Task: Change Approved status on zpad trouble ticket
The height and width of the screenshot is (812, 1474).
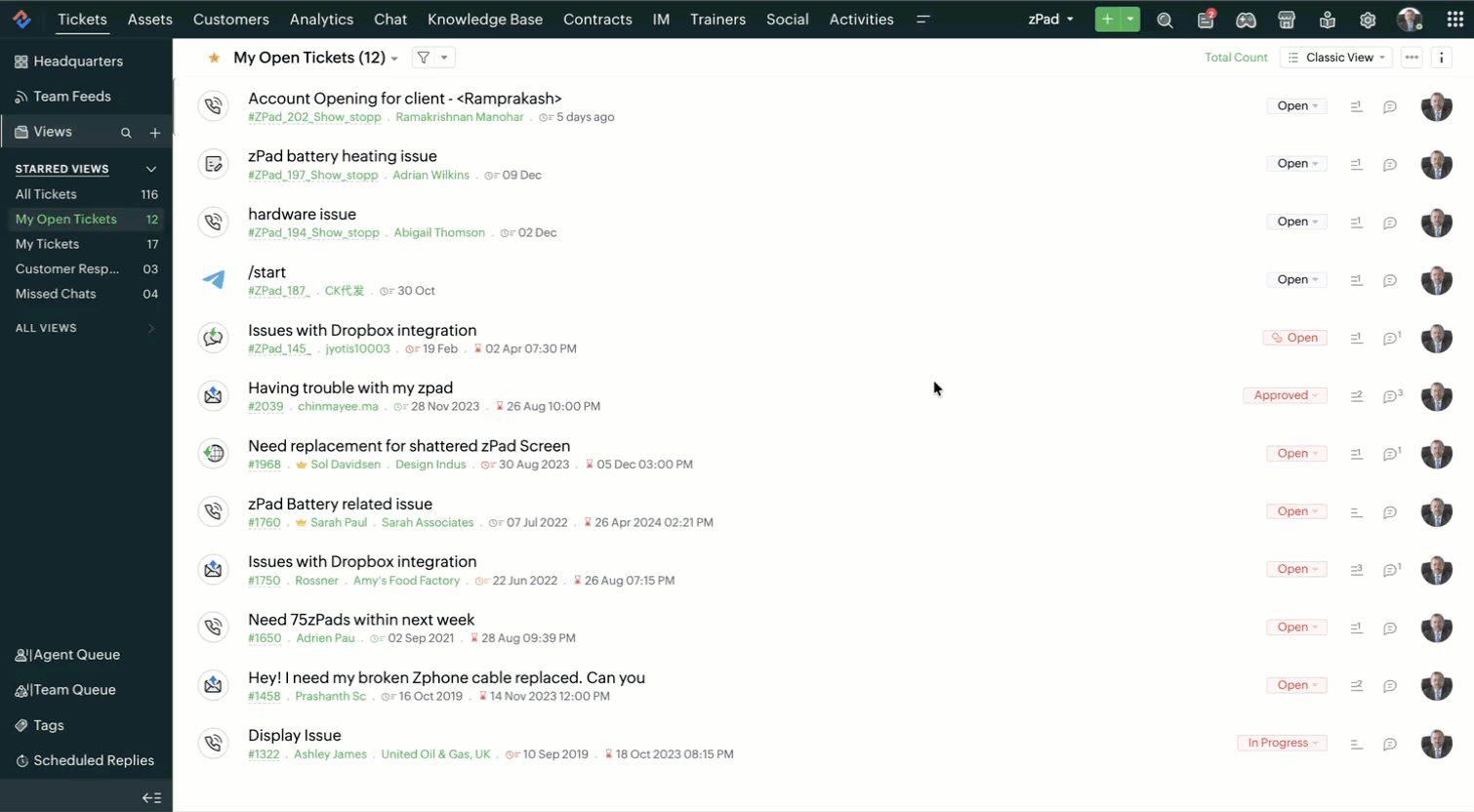Action: [1285, 395]
